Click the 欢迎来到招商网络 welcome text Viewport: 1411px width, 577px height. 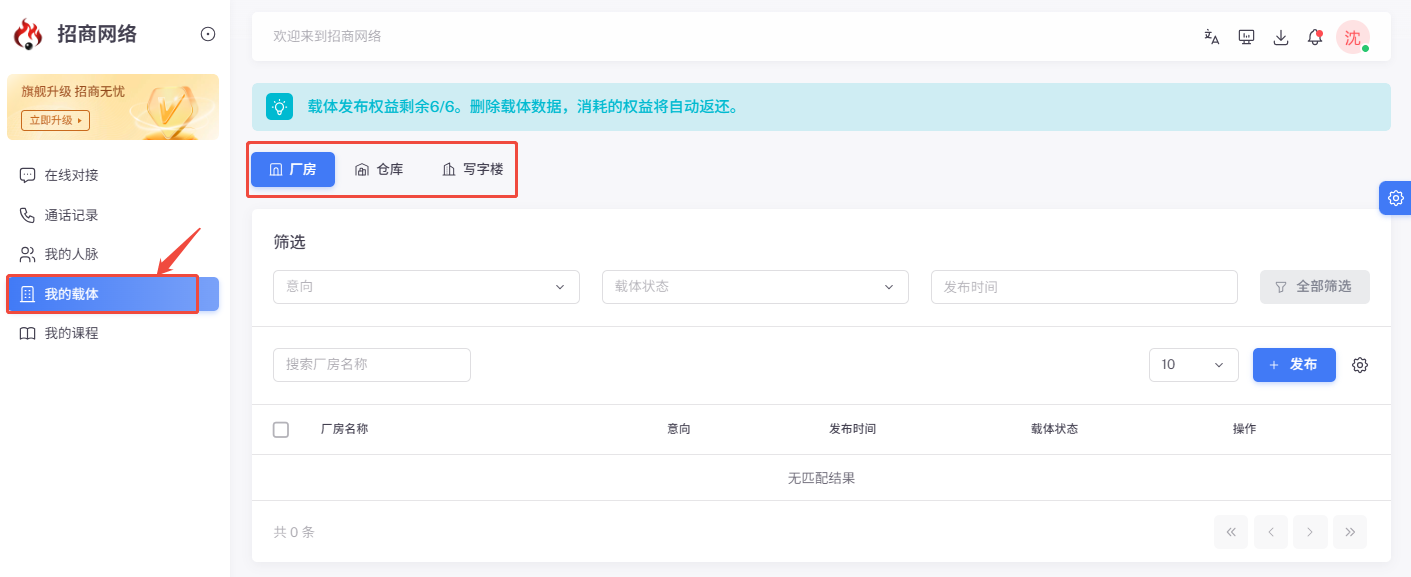click(x=327, y=36)
